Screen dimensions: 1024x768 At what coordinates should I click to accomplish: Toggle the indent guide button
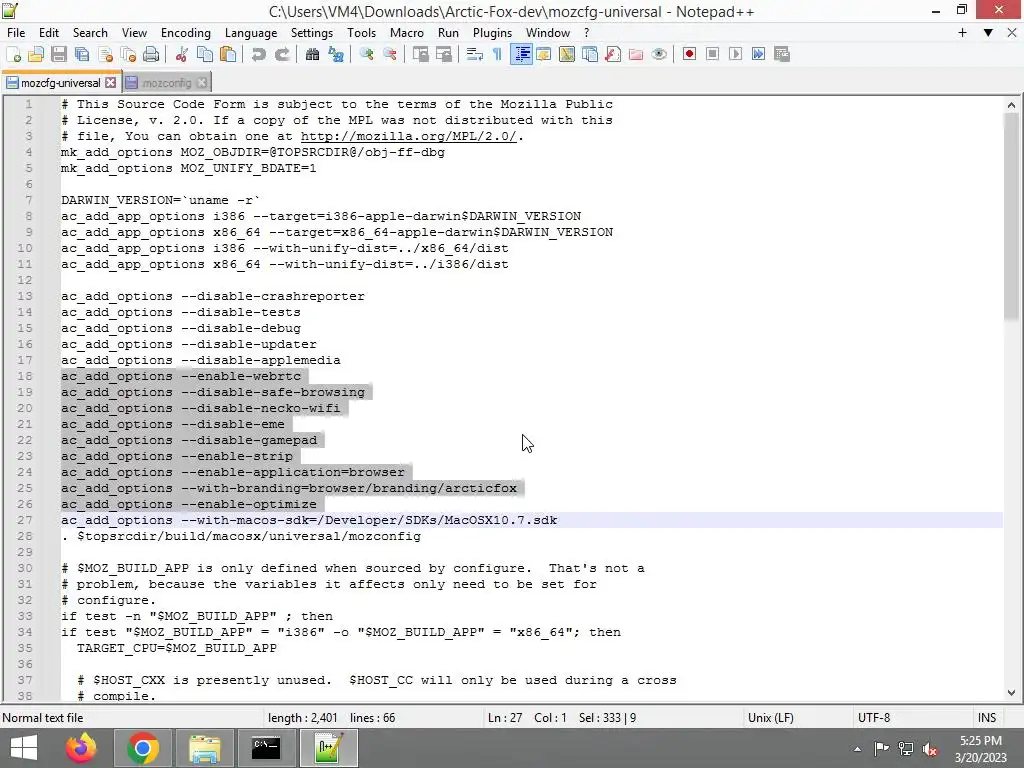tap(521, 54)
